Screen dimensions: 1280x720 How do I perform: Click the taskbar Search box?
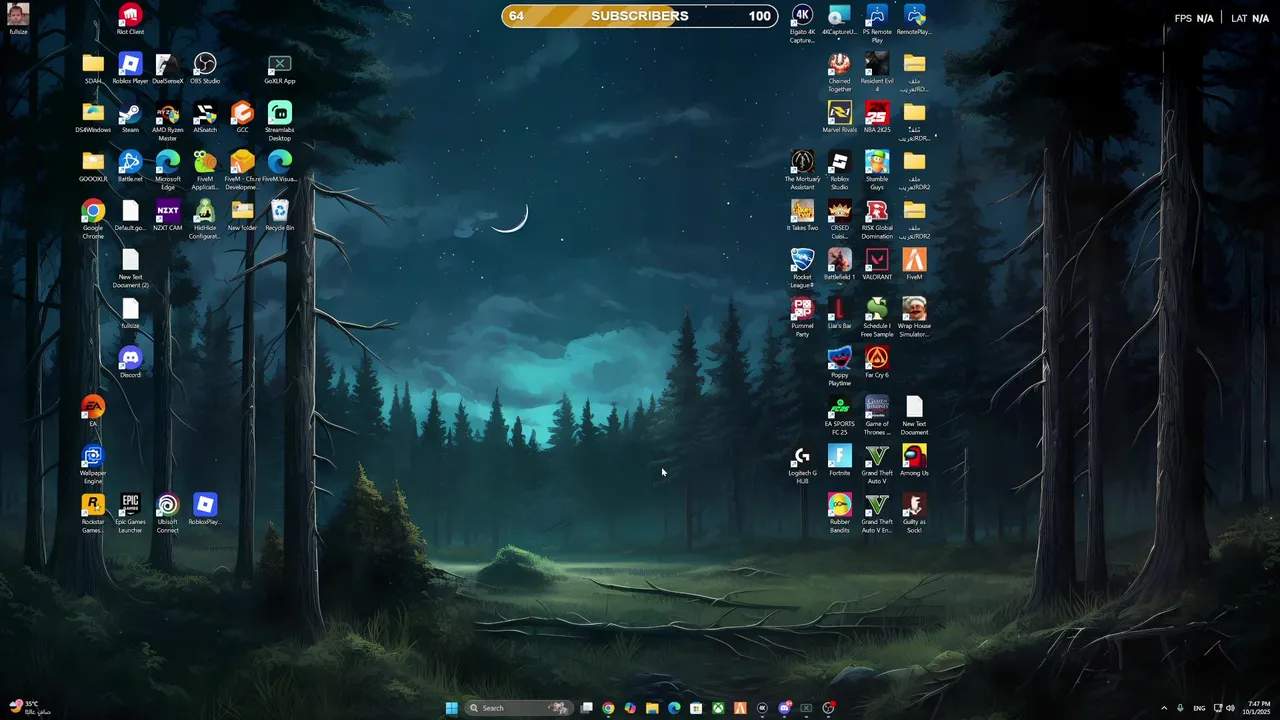pos(519,708)
